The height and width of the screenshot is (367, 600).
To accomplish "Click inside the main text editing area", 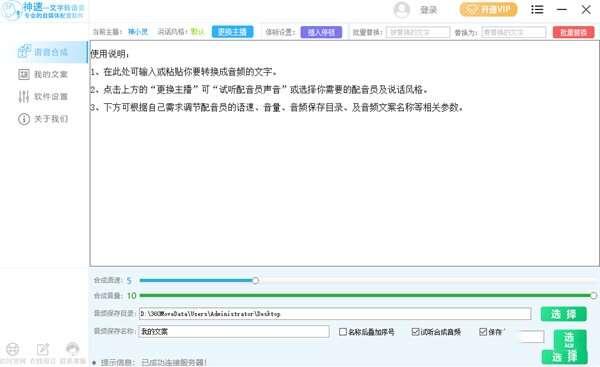I will 344,153.
